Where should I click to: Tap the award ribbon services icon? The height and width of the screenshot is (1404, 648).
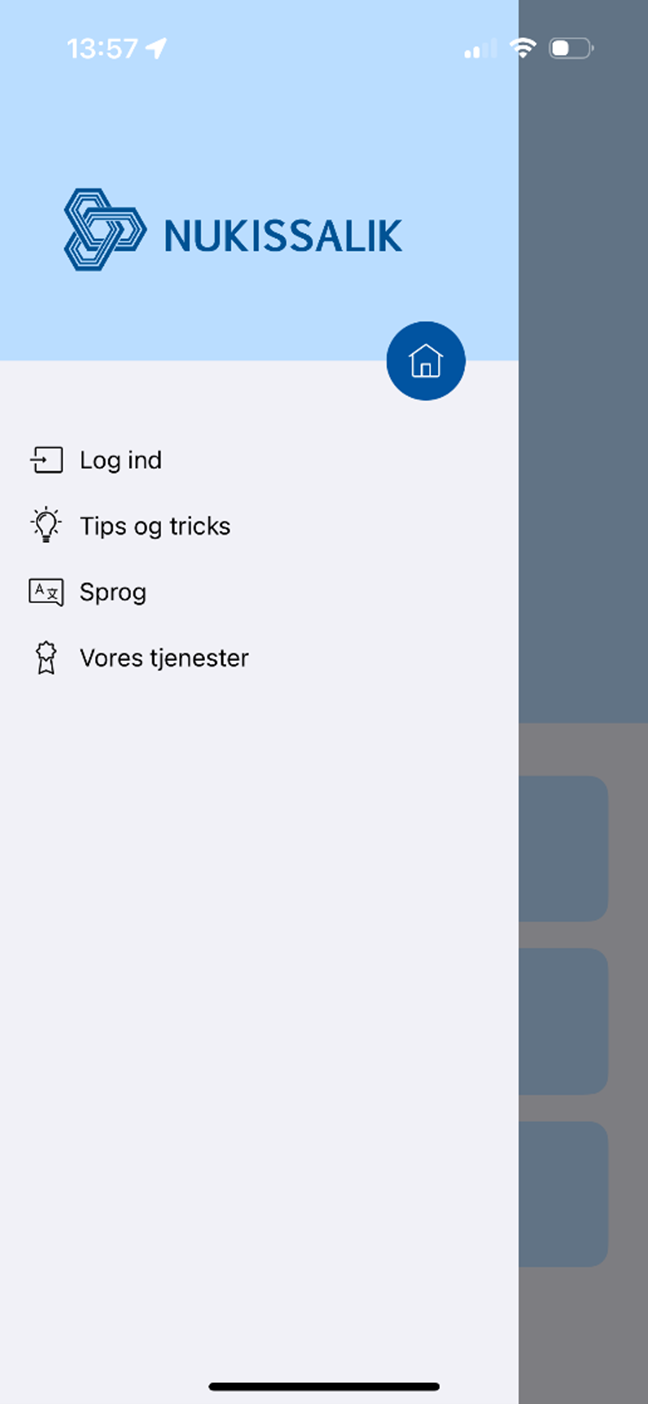click(x=46, y=658)
